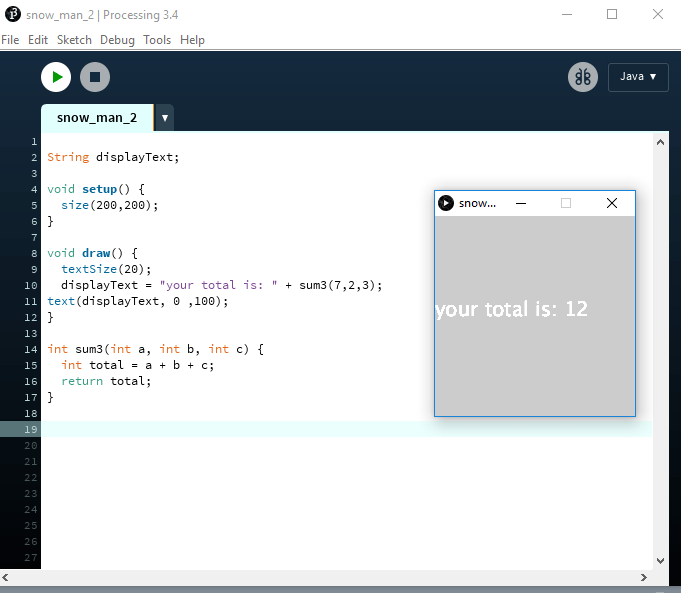Run the sketch with the play button
681x593 pixels.
click(56, 77)
